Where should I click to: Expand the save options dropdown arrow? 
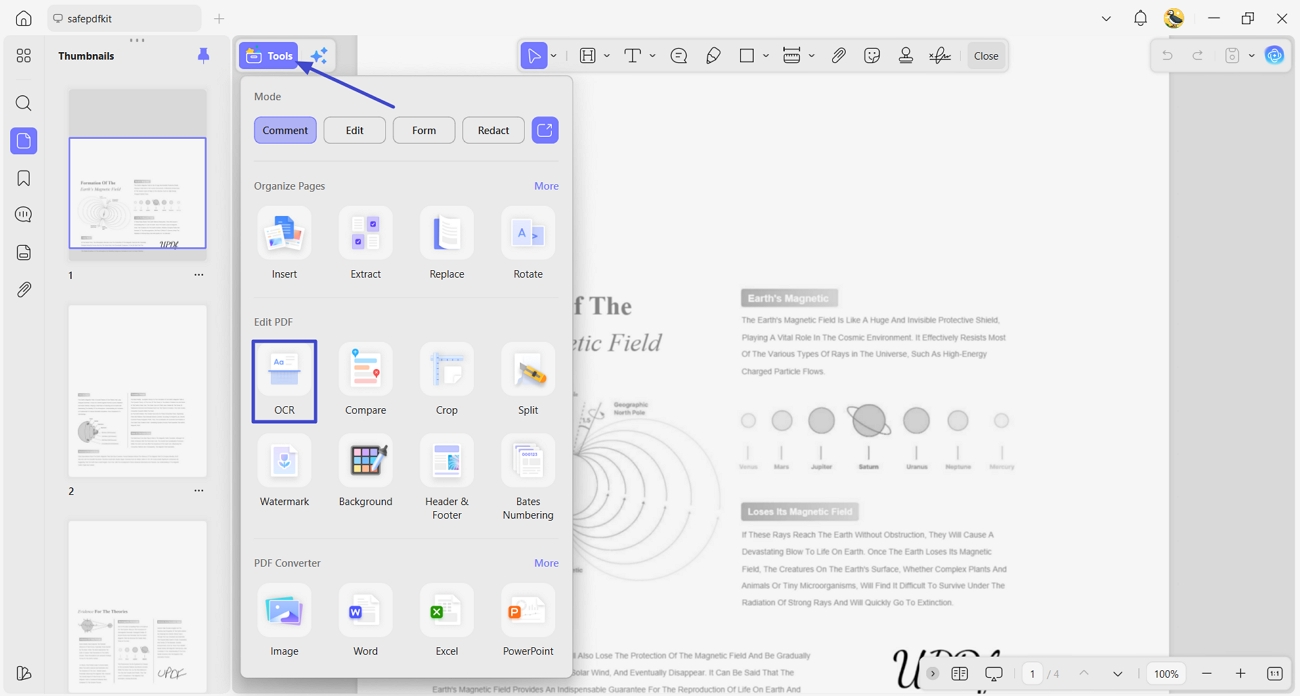pos(1252,56)
